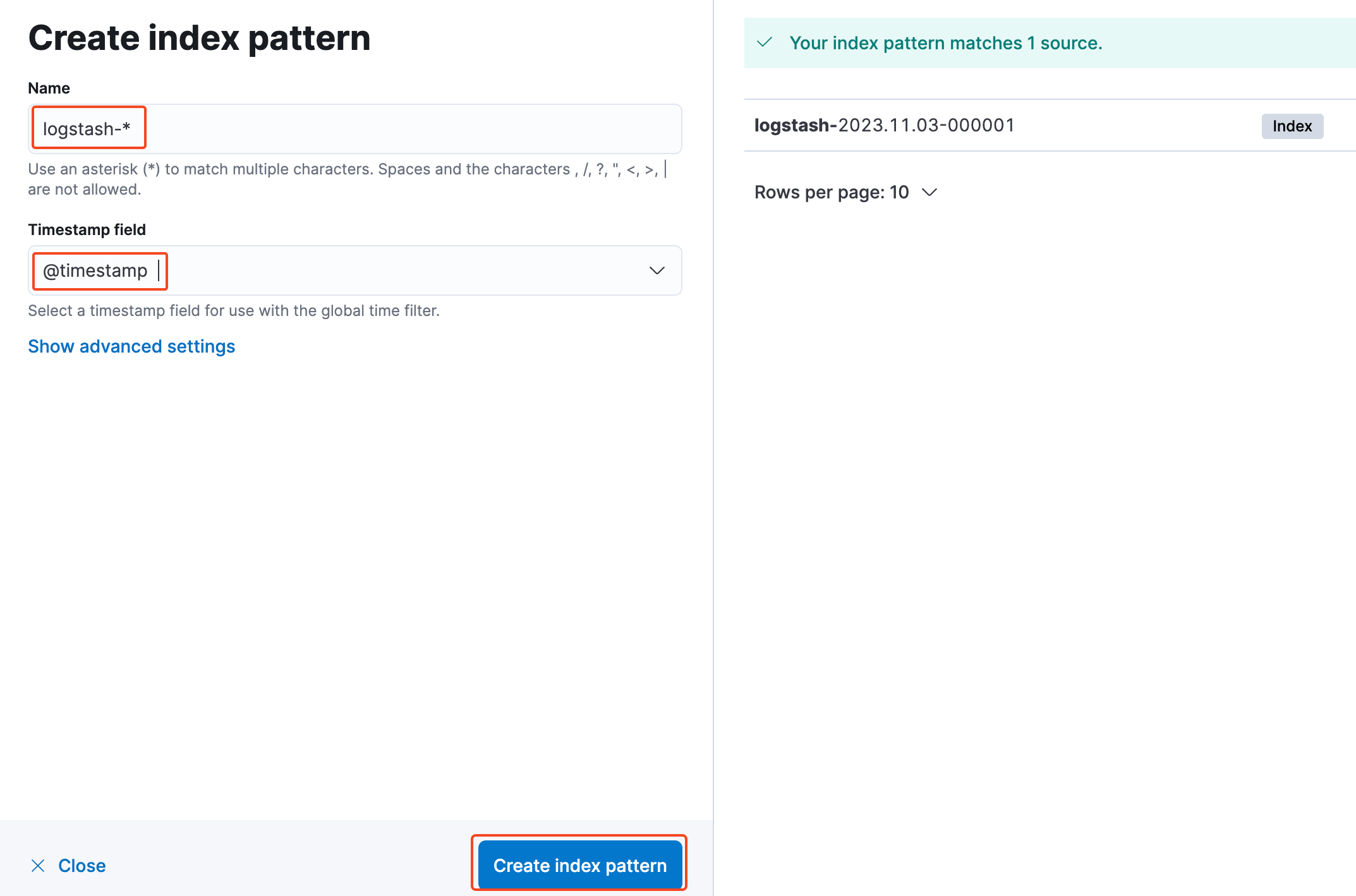Click the Name field label
Screen dimensions: 1356x896
pyautogui.click(x=49, y=88)
